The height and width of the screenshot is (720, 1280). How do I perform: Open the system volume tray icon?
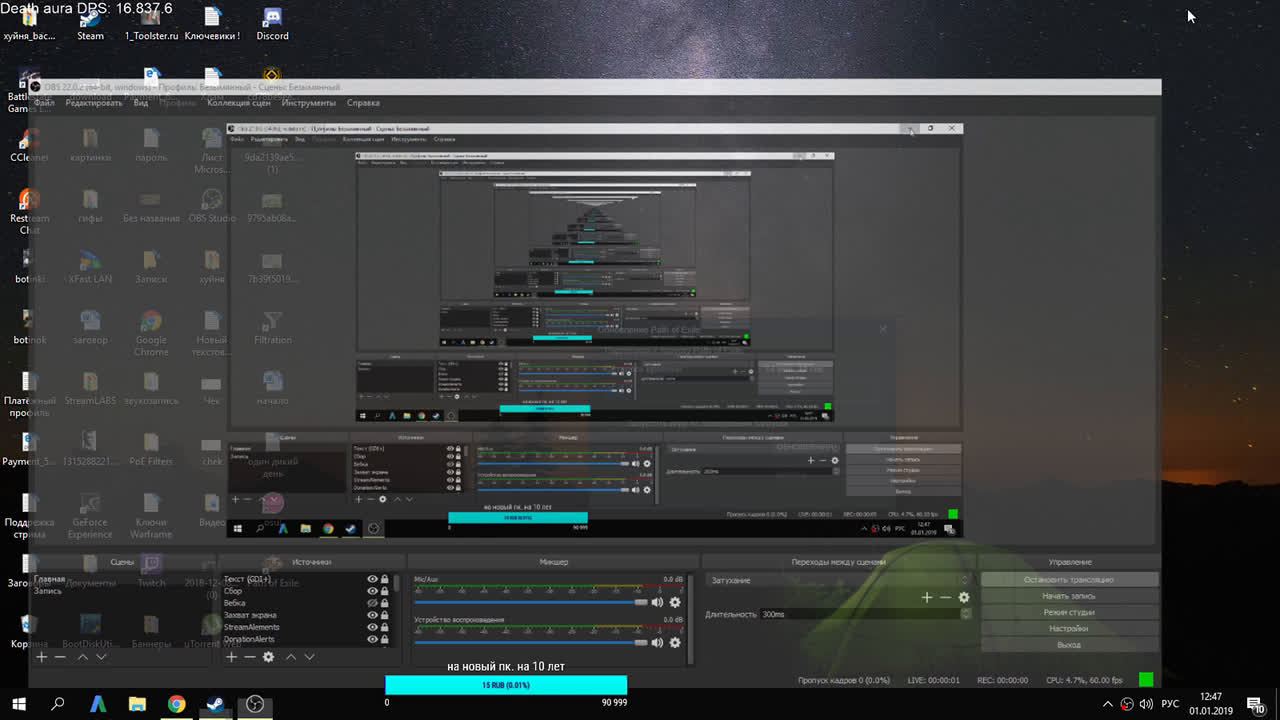1146,704
